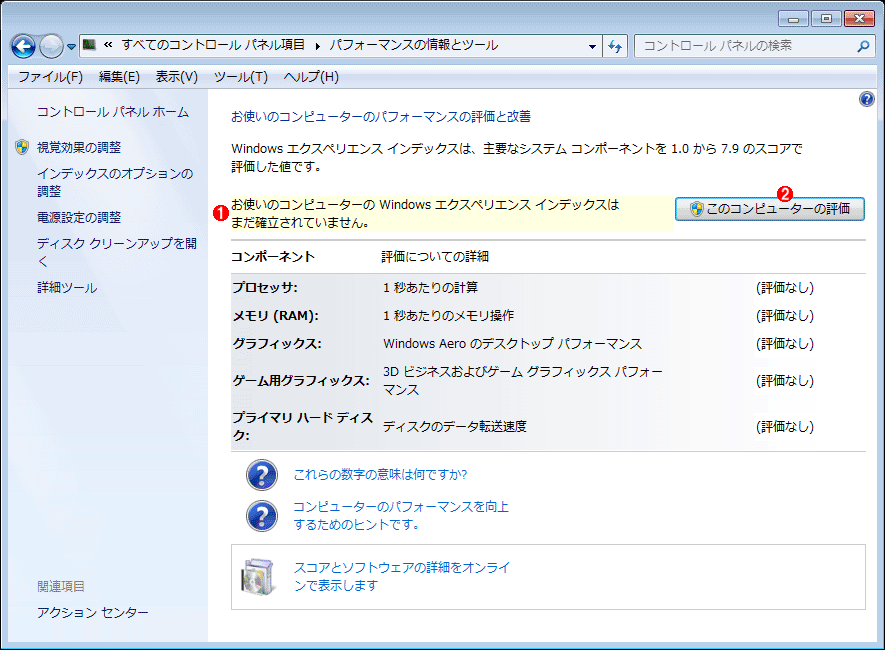The image size is (885, 650).
Task: Click help icon beside performance improvement hints
Action: point(262,516)
